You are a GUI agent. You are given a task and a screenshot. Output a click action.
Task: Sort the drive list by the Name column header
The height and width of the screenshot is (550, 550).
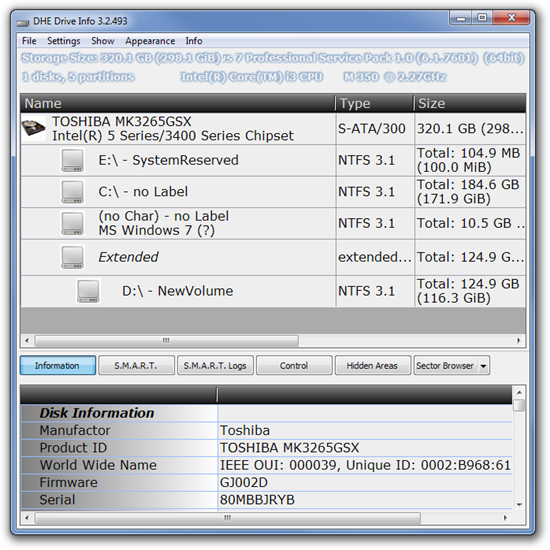(178, 103)
